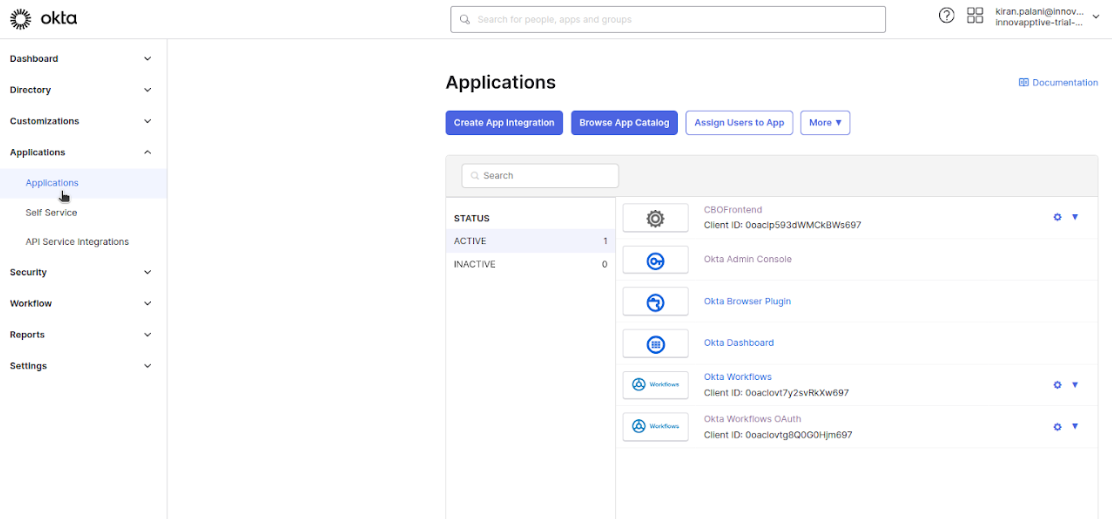1112x519 pixels.
Task: Open the apps grid icon in header
Action: (x=975, y=16)
